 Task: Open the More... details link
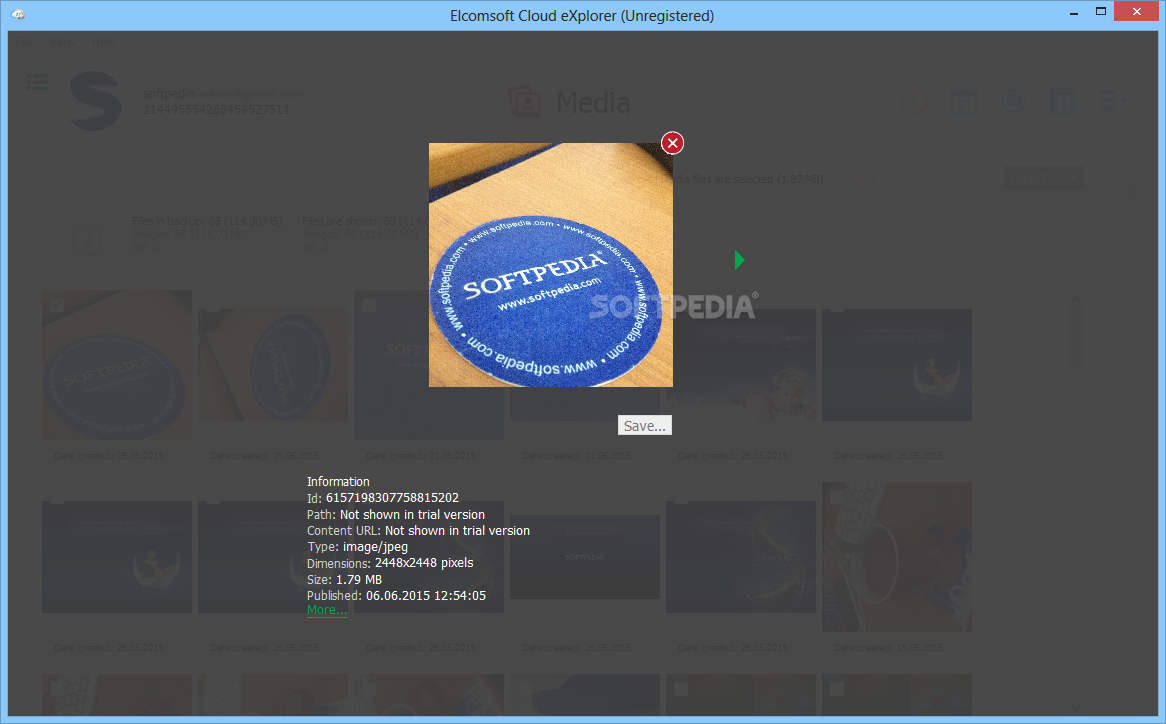(x=326, y=610)
